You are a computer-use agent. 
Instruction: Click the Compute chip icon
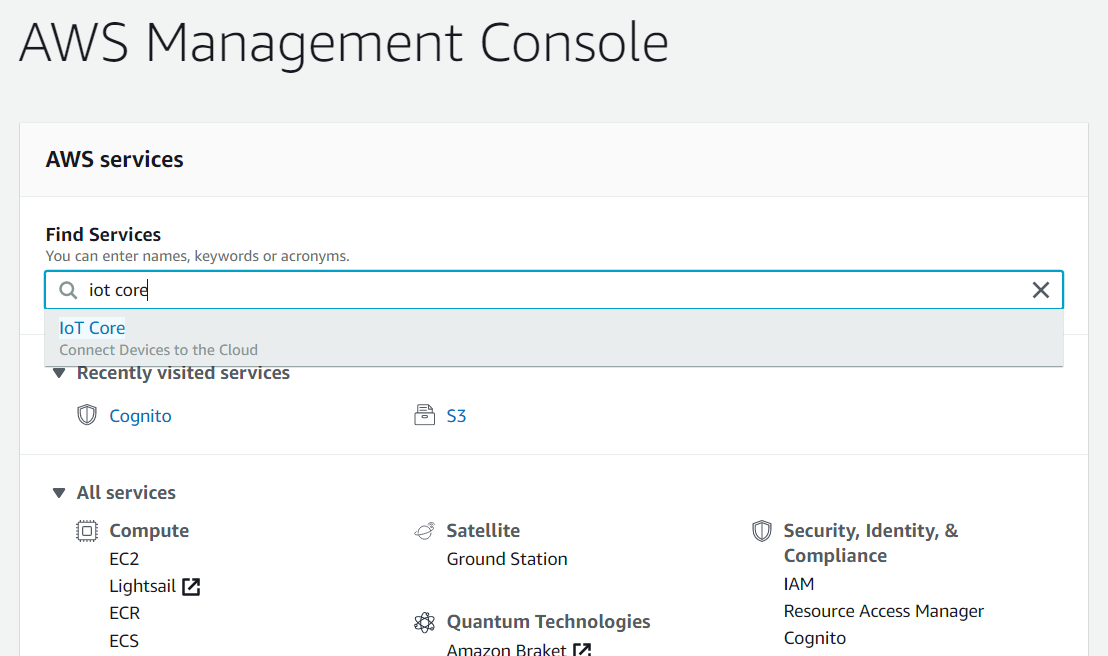pos(87,531)
